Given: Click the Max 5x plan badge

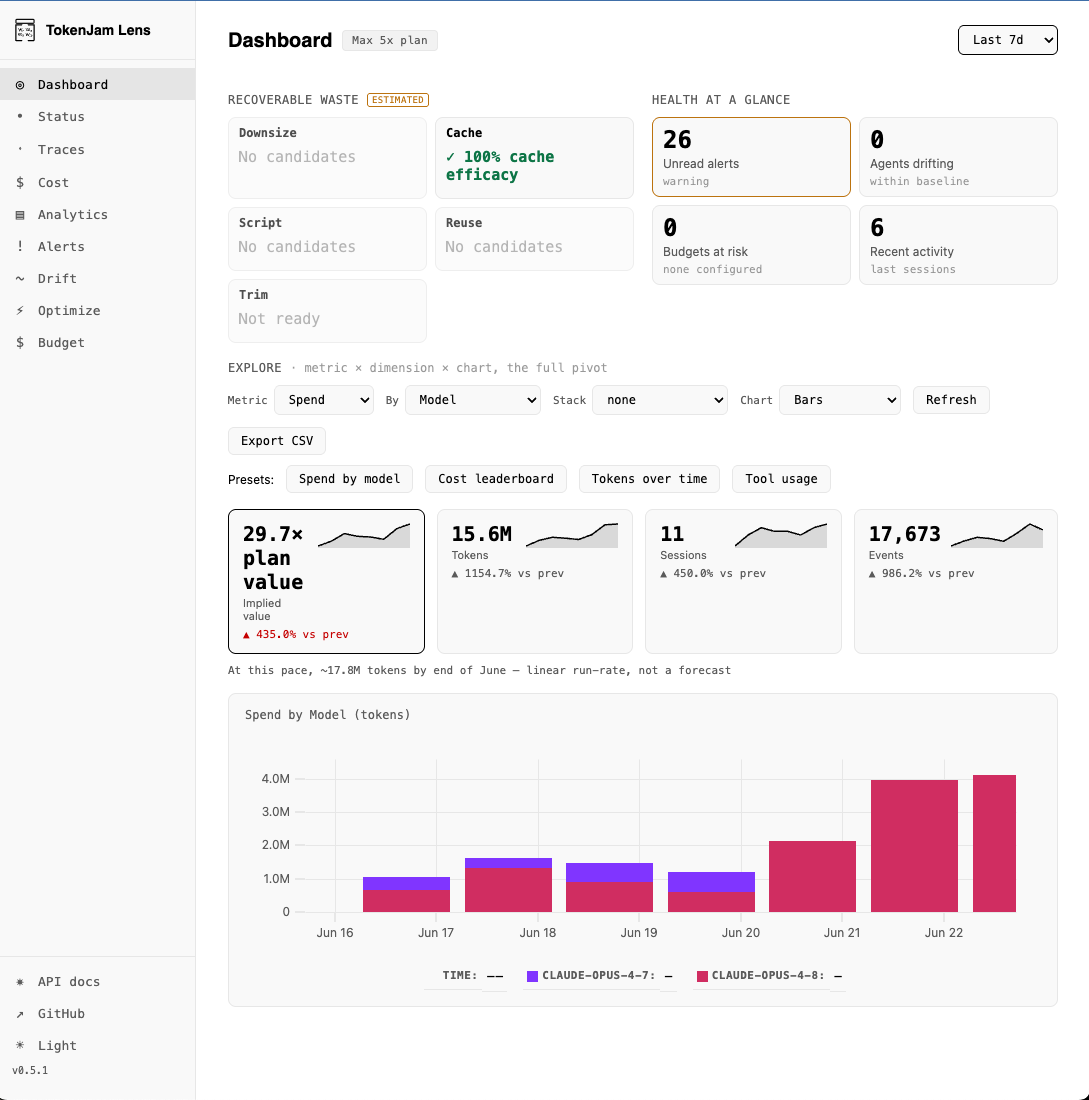Looking at the screenshot, I should pyautogui.click(x=389, y=41).
